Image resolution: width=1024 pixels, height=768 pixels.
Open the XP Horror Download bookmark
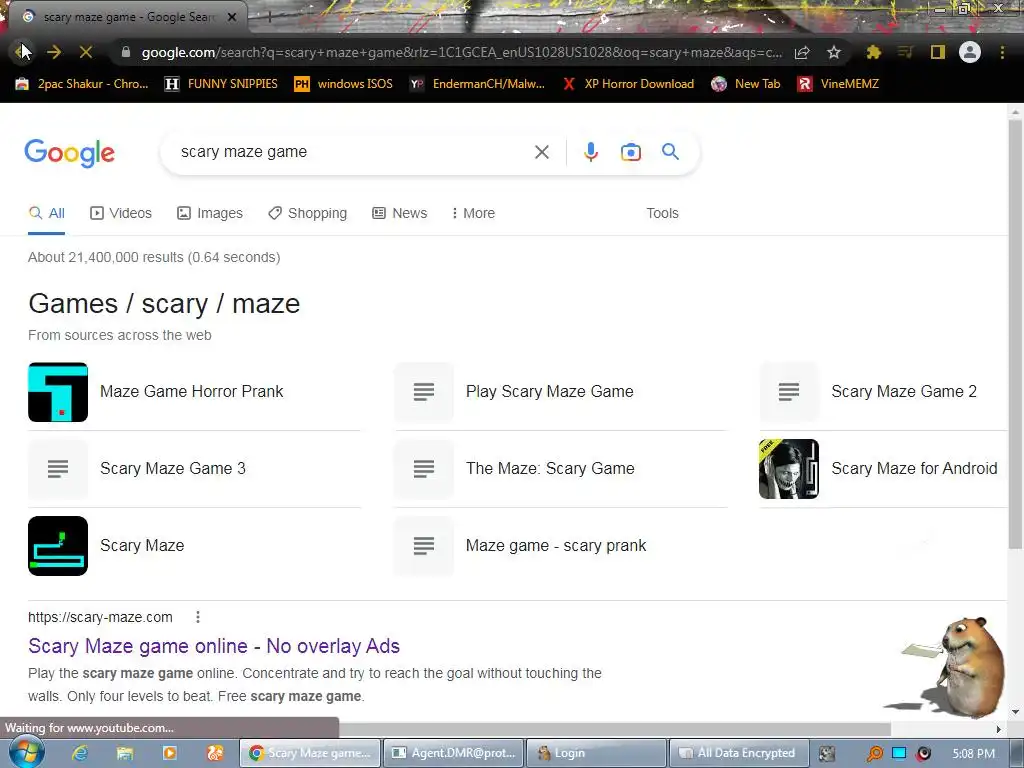[x=628, y=84]
